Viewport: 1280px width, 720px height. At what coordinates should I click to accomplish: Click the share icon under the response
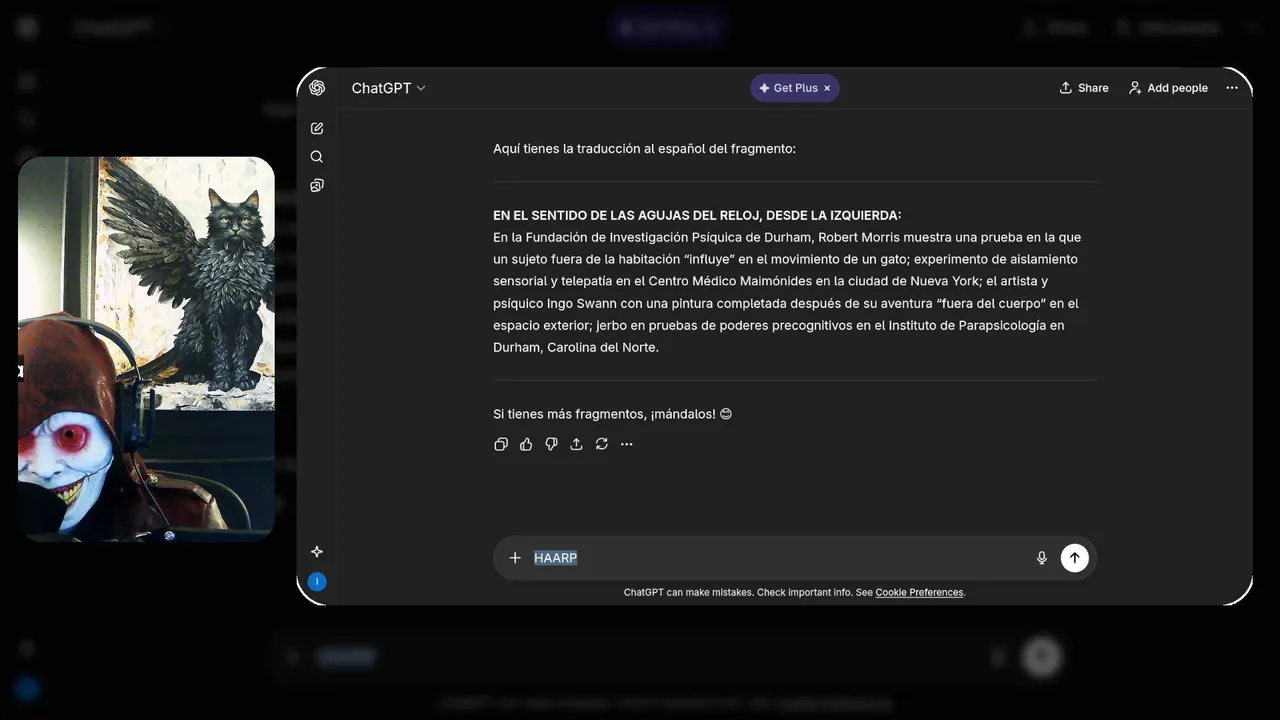pos(576,444)
